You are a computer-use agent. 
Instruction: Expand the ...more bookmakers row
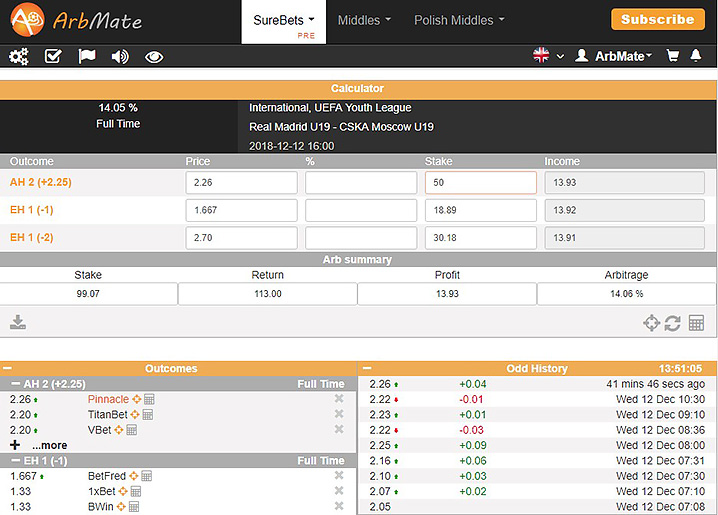[x=38, y=445]
